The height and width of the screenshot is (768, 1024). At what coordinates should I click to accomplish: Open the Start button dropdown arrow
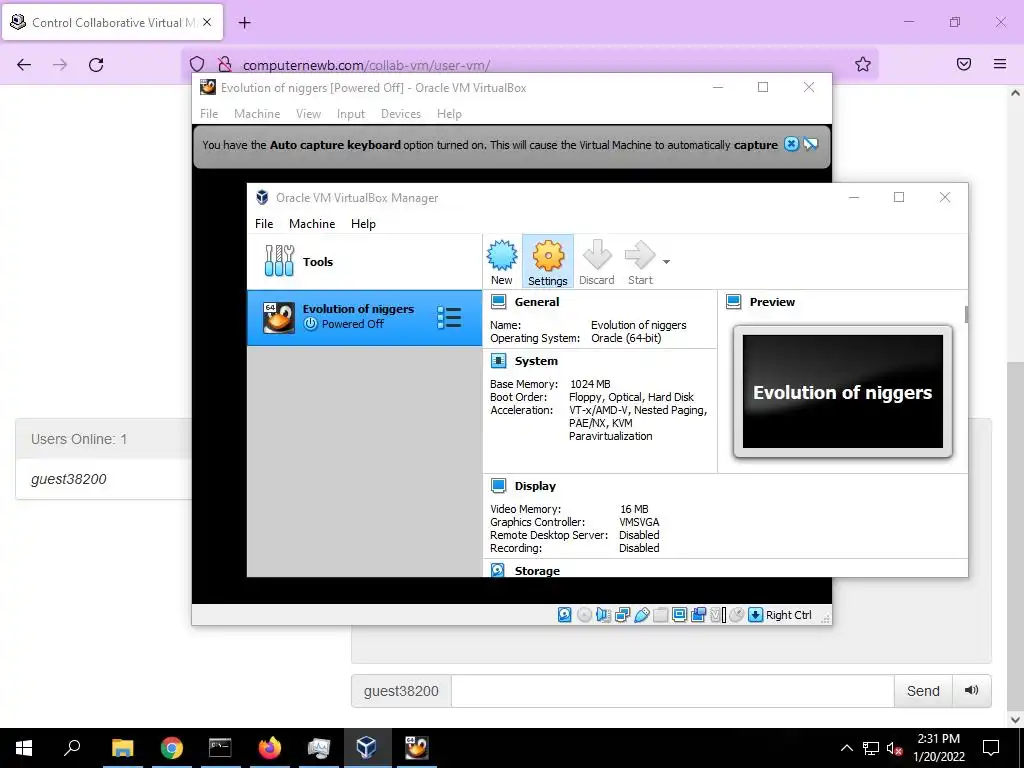(666, 262)
